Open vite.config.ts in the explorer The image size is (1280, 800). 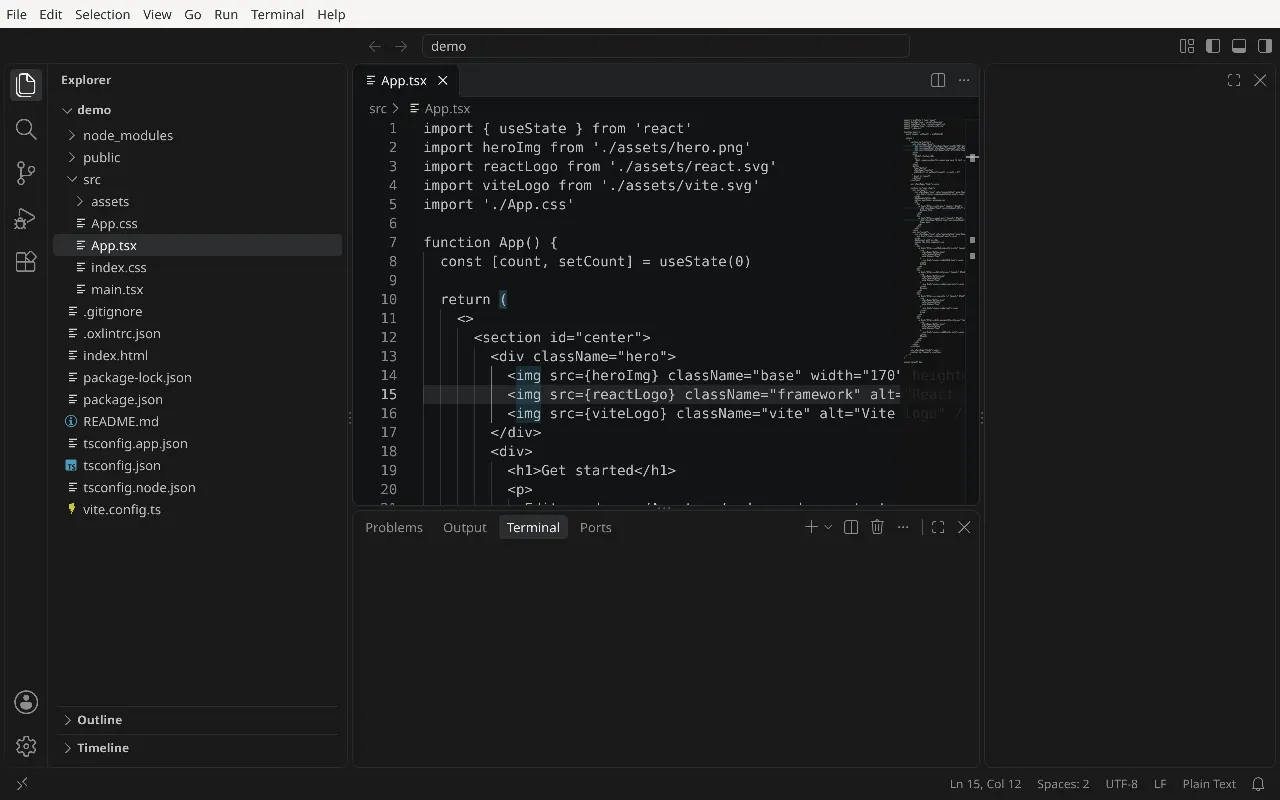coord(197,509)
